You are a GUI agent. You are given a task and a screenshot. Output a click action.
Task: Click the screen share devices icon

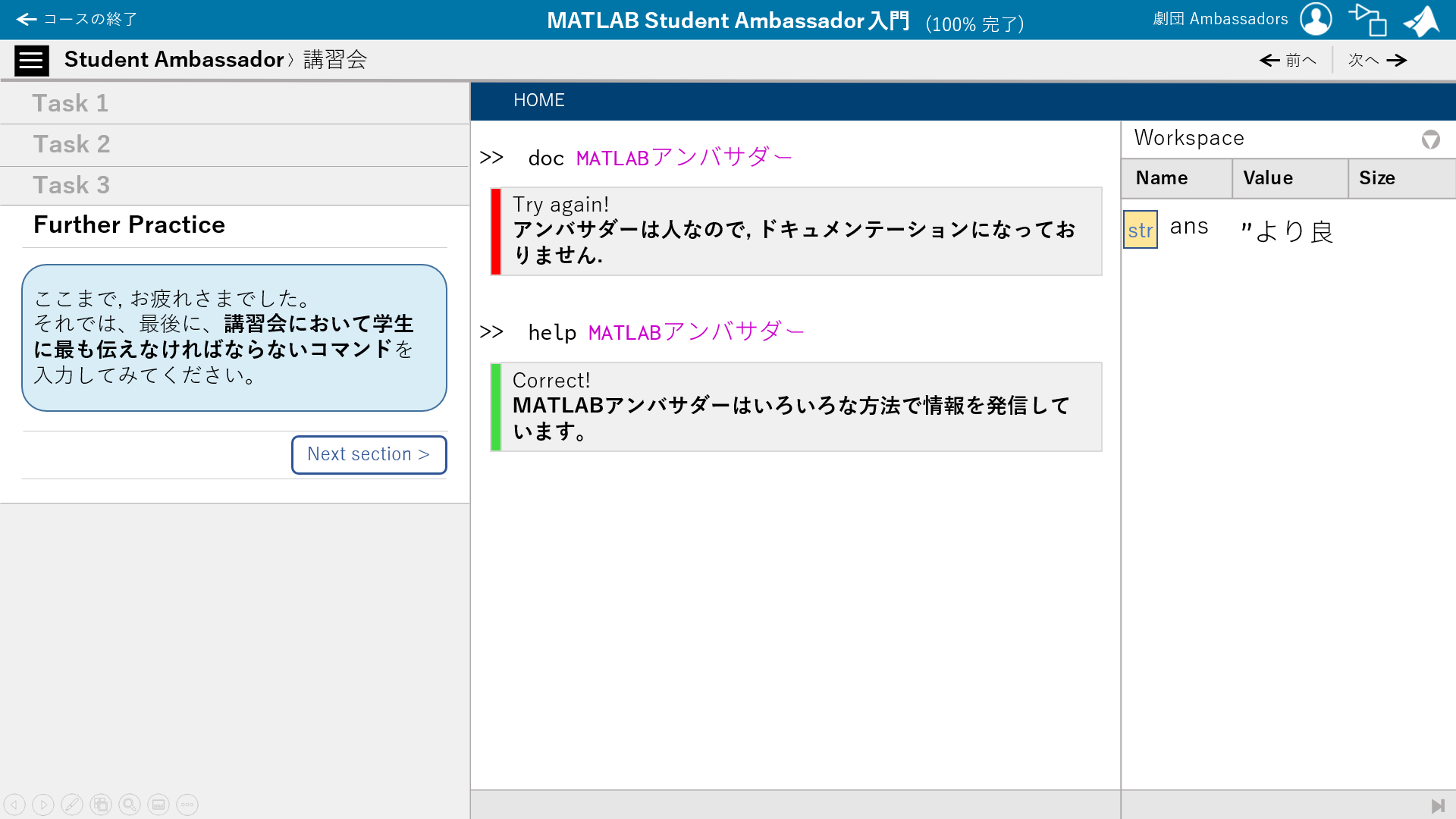[1367, 20]
